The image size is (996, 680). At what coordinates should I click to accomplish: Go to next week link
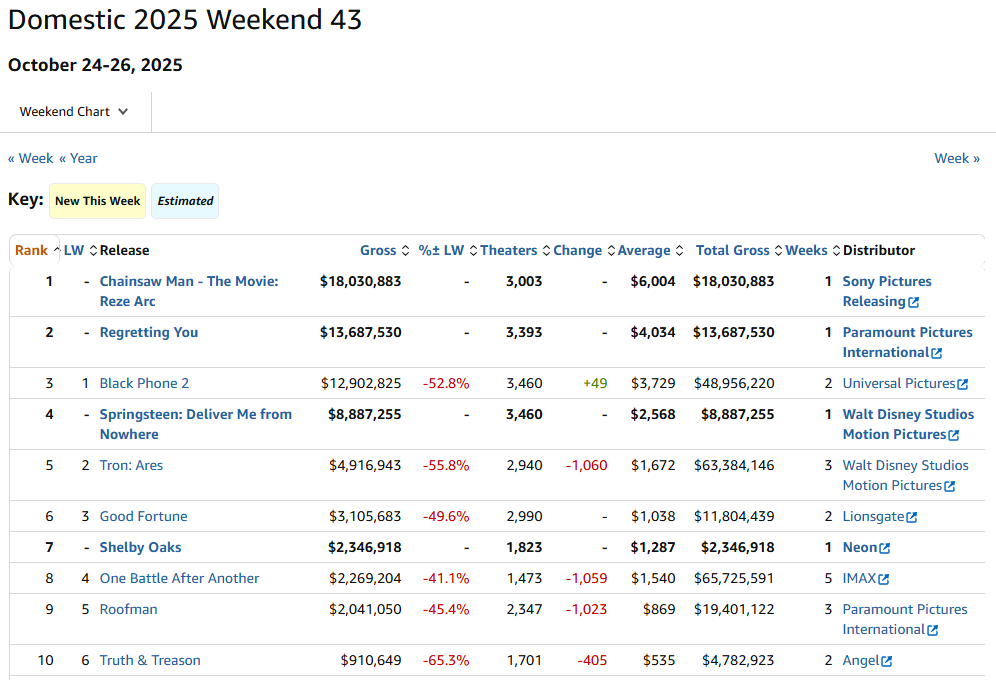[957, 158]
